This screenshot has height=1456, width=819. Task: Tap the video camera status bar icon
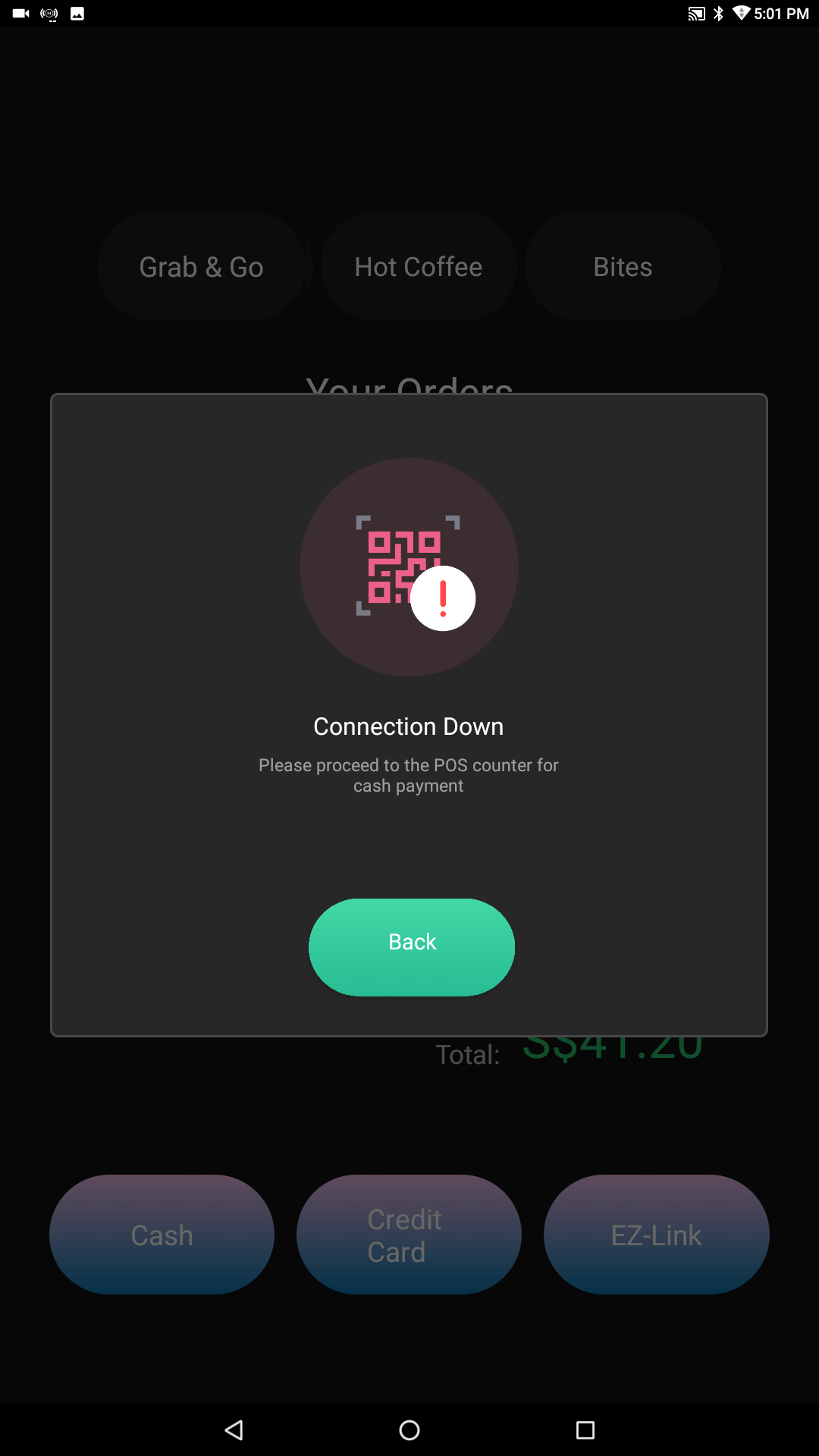click(21, 14)
